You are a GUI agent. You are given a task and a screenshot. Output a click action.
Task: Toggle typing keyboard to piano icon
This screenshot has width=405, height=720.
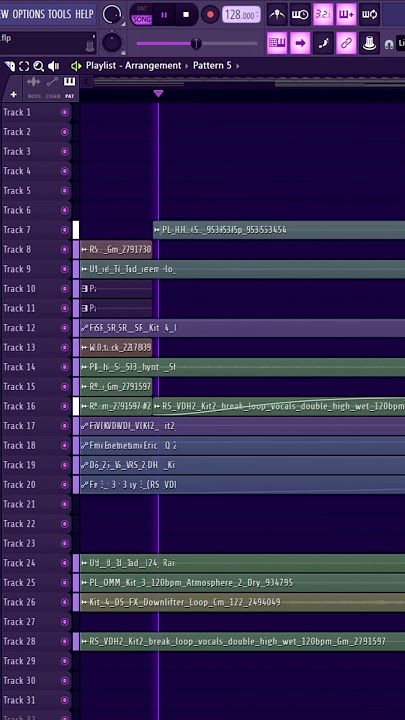point(277,43)
